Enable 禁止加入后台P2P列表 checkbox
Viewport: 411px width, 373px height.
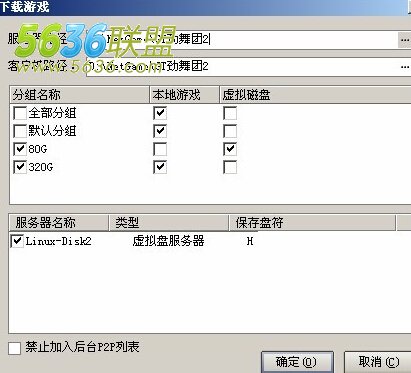[x=14, y=348]
